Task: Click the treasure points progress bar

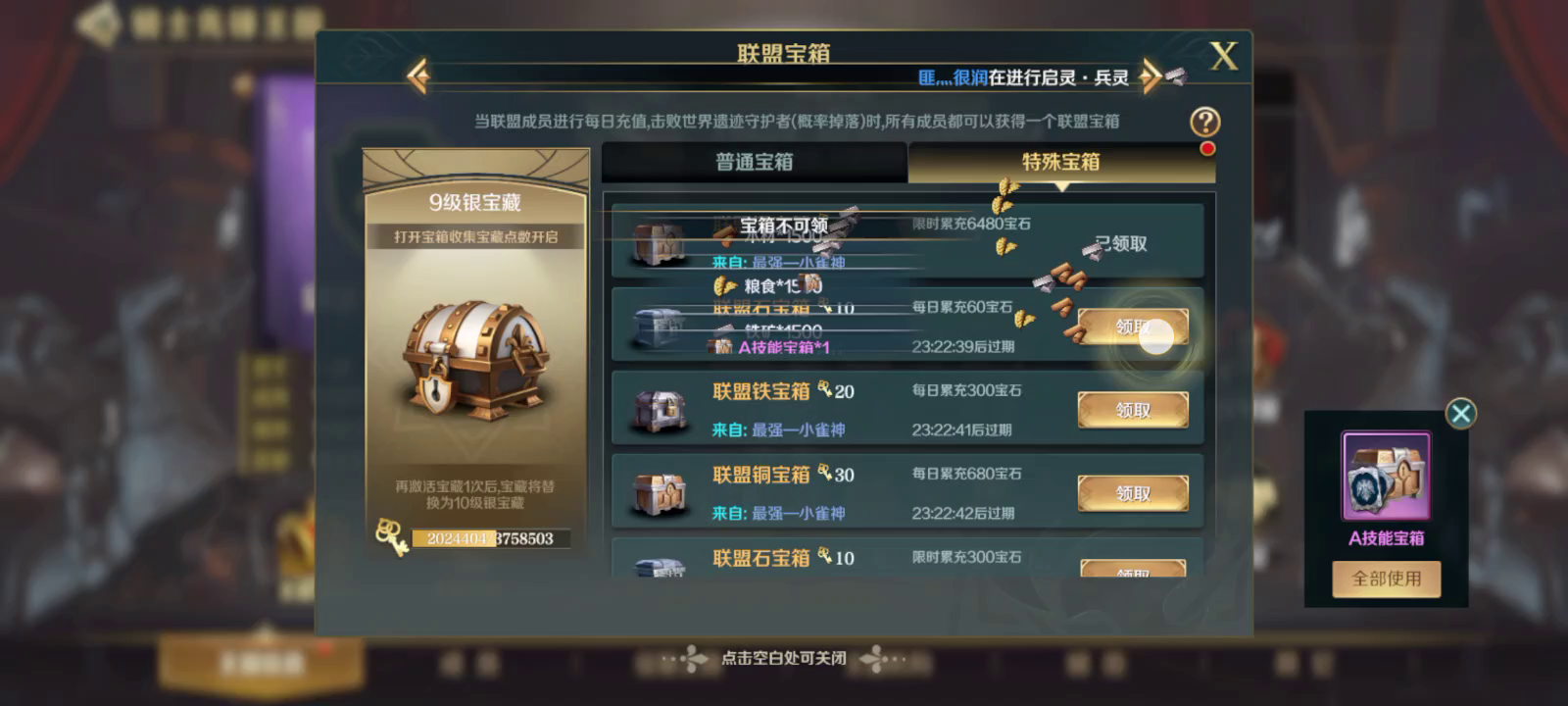Action: coord(490,538)
